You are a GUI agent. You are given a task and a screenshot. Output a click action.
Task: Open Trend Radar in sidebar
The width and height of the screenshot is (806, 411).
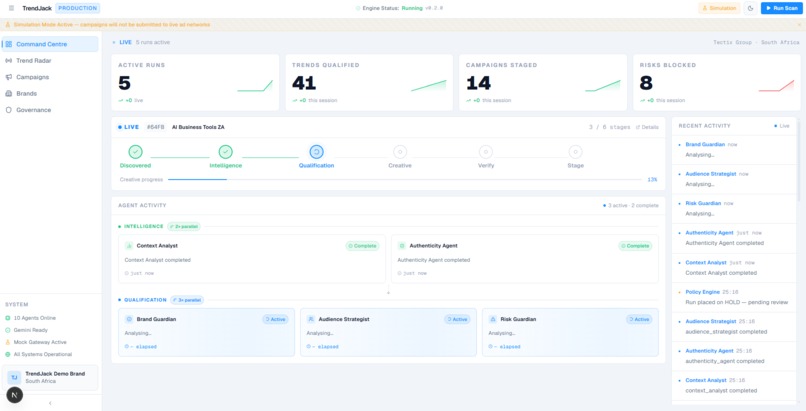[x=50, y=61]
